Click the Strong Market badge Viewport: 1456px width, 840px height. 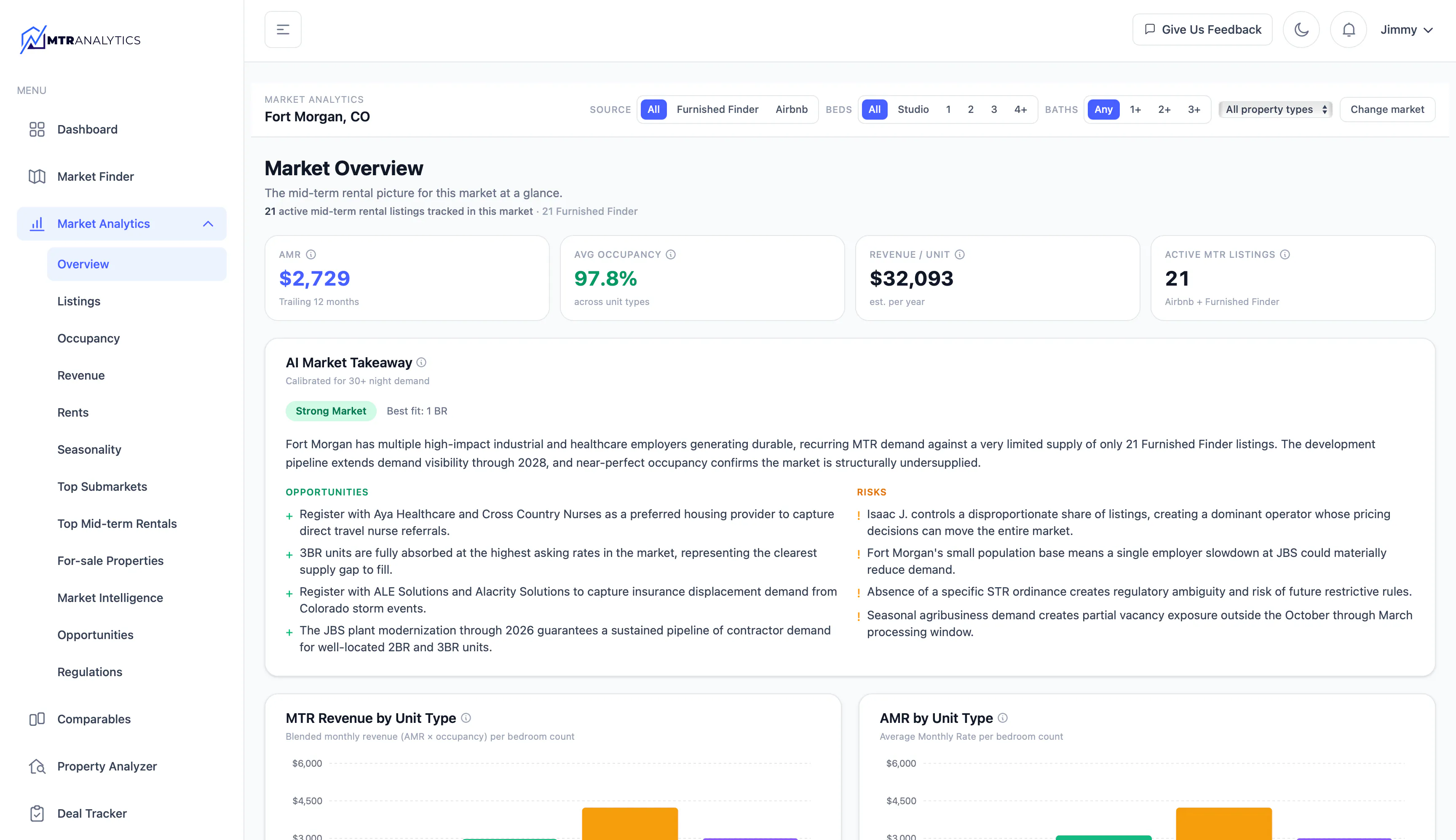coord(331,411)
